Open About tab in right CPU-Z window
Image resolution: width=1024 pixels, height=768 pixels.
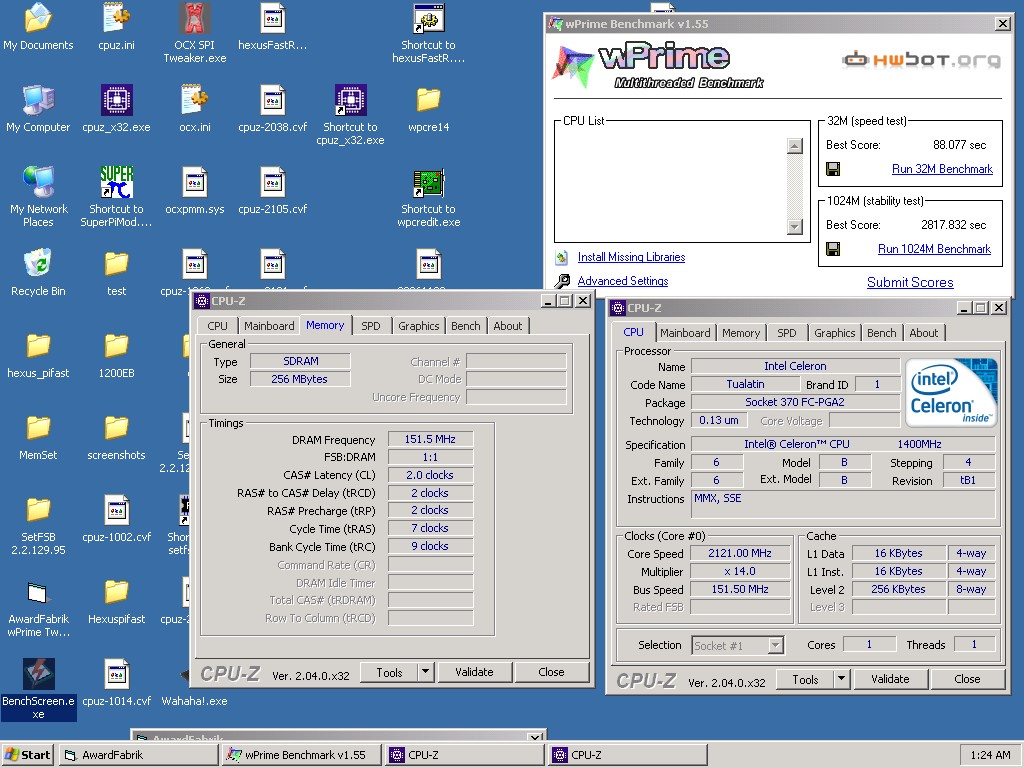(923, 333)
